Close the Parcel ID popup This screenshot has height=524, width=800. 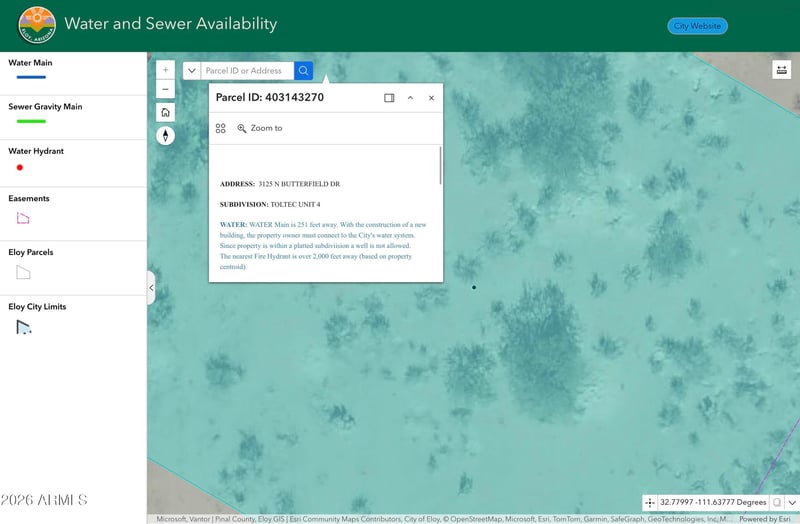pos(431,98)
